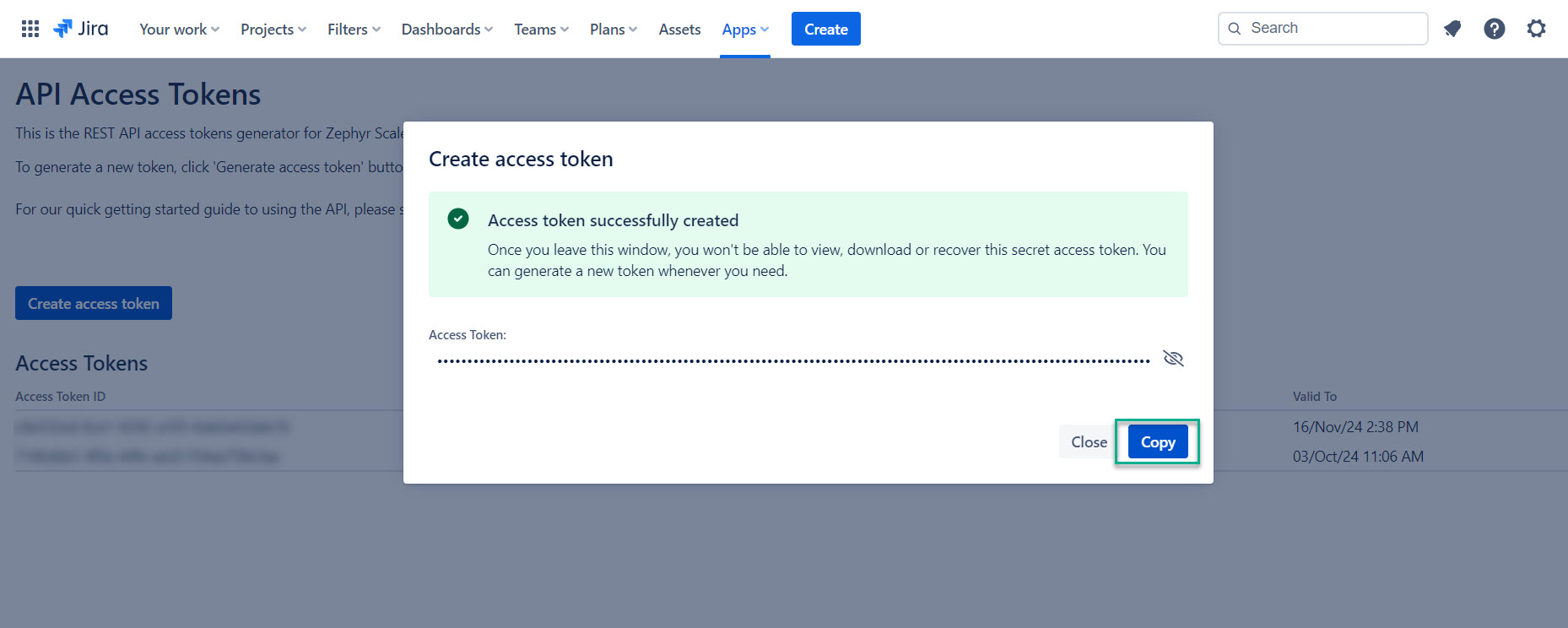Expand the Projects dropdown
1568x628 pixels.
click(273, 30)
